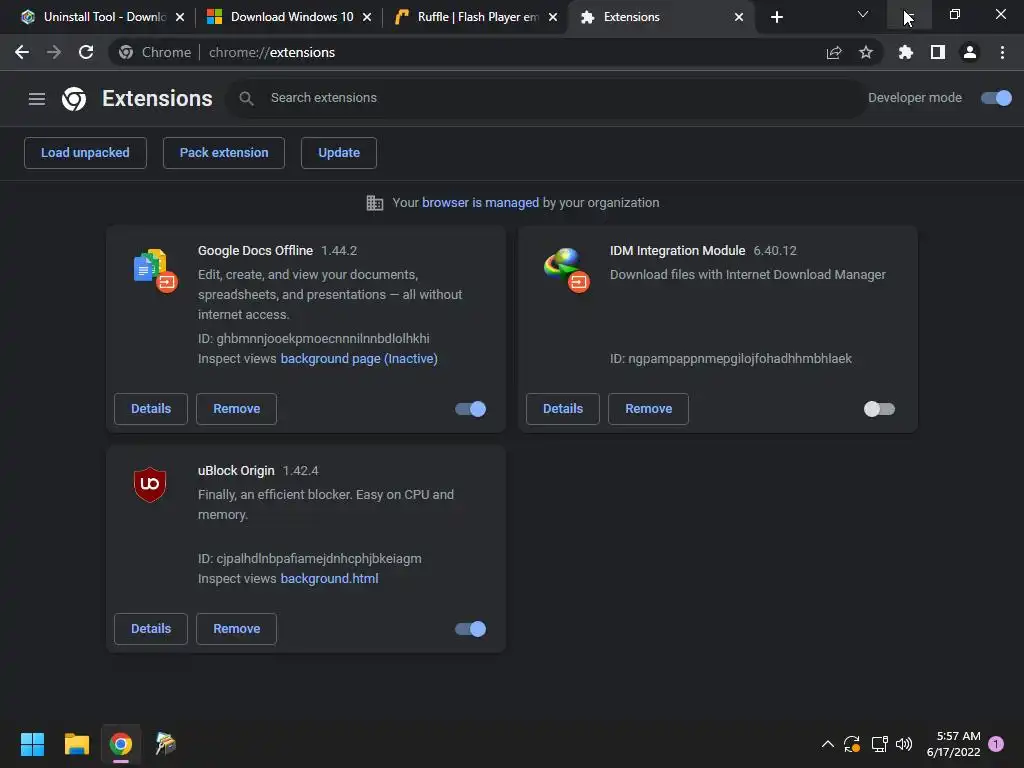Disable Developer mode toggle
This screenshot has width=1024, height=768.
point(996,98)
